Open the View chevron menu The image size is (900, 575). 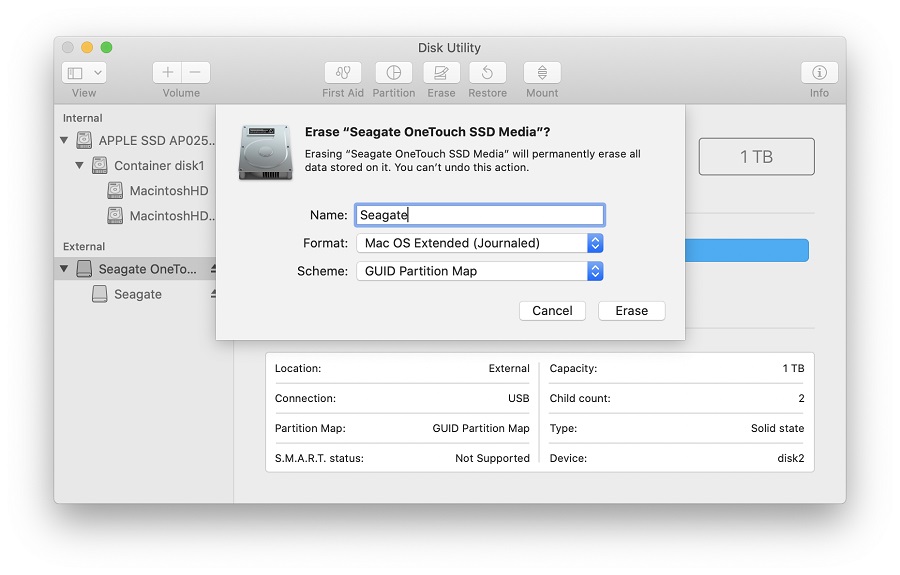[x=98, y=73]
